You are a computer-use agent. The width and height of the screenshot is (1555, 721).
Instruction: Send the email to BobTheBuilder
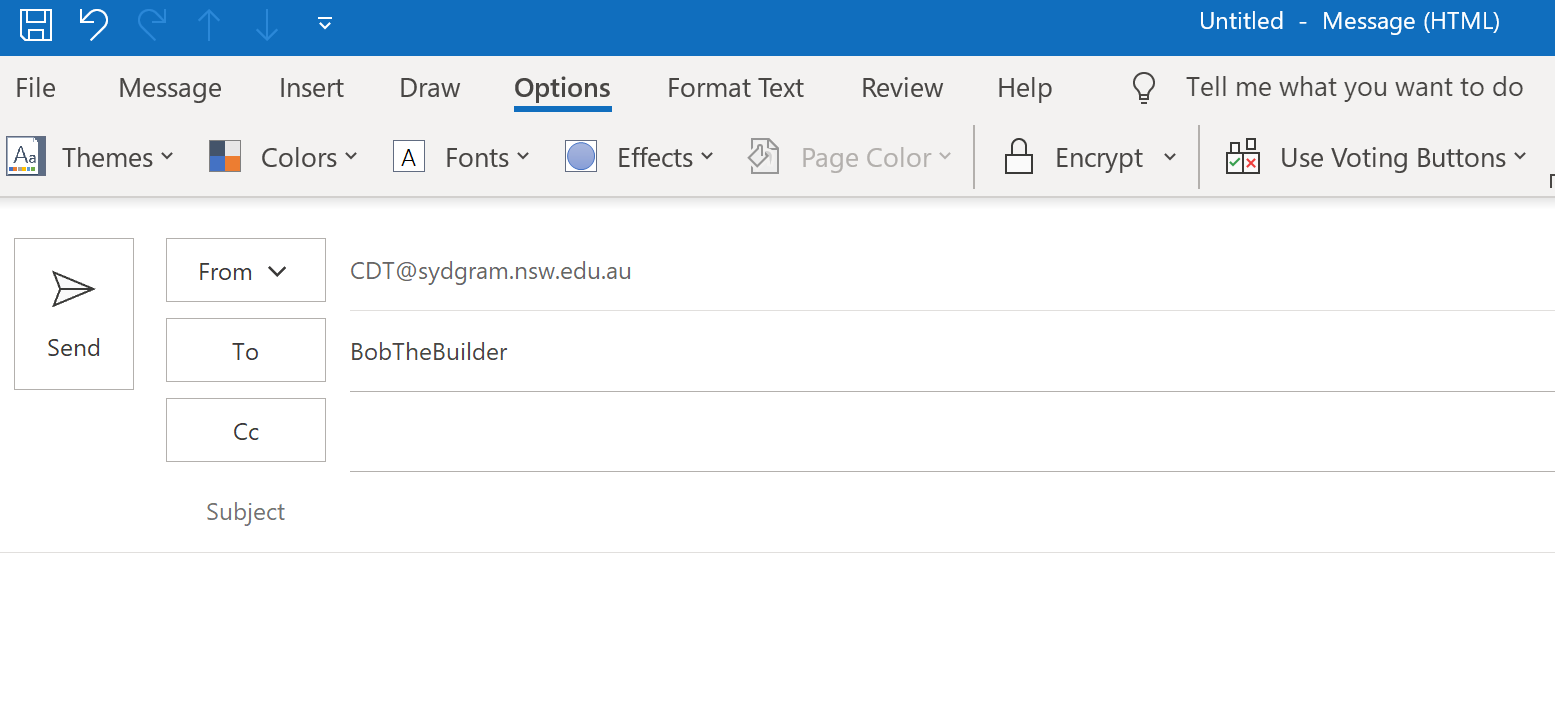(73, 313)
